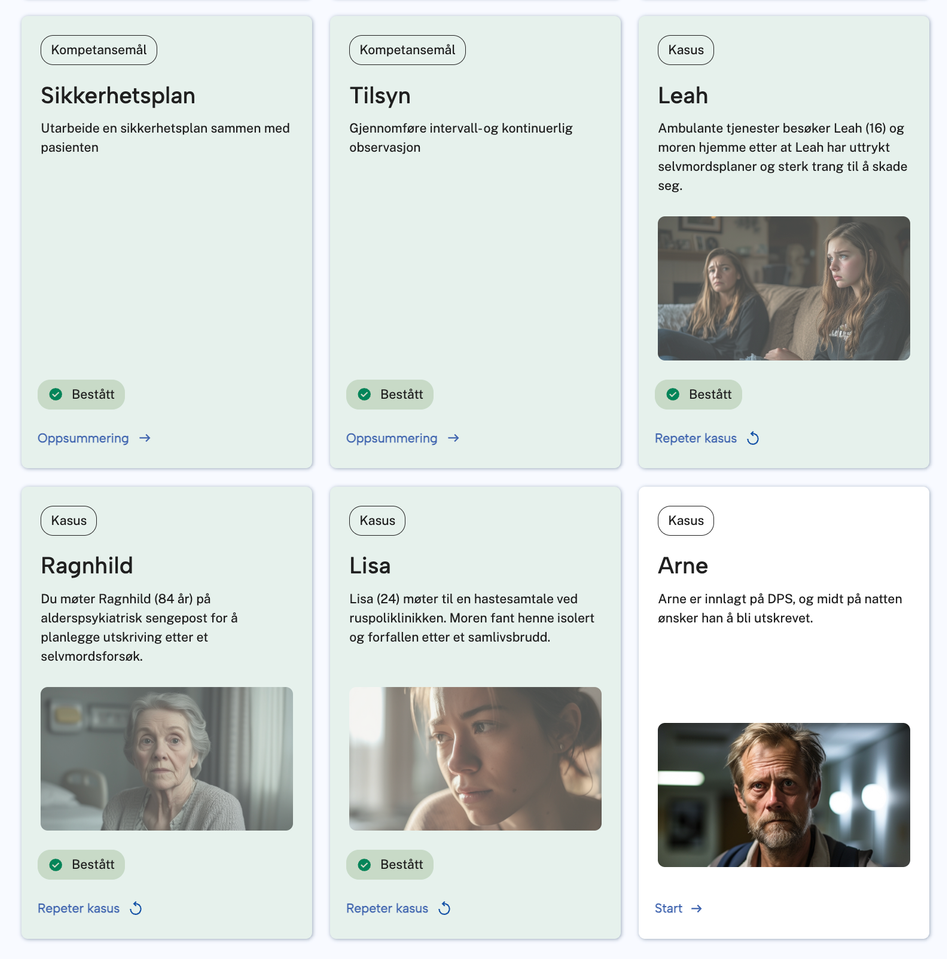Screen dimensions: 947x959
Task: Click the repeat icon on the Ragnhild case
Action: (x=136, y=908)
